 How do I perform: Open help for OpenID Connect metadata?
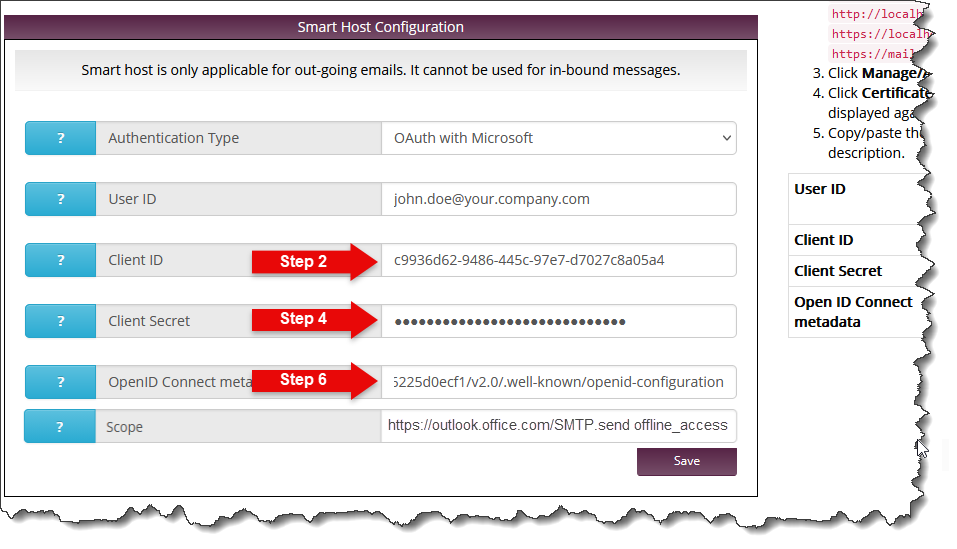pos(60,382)
